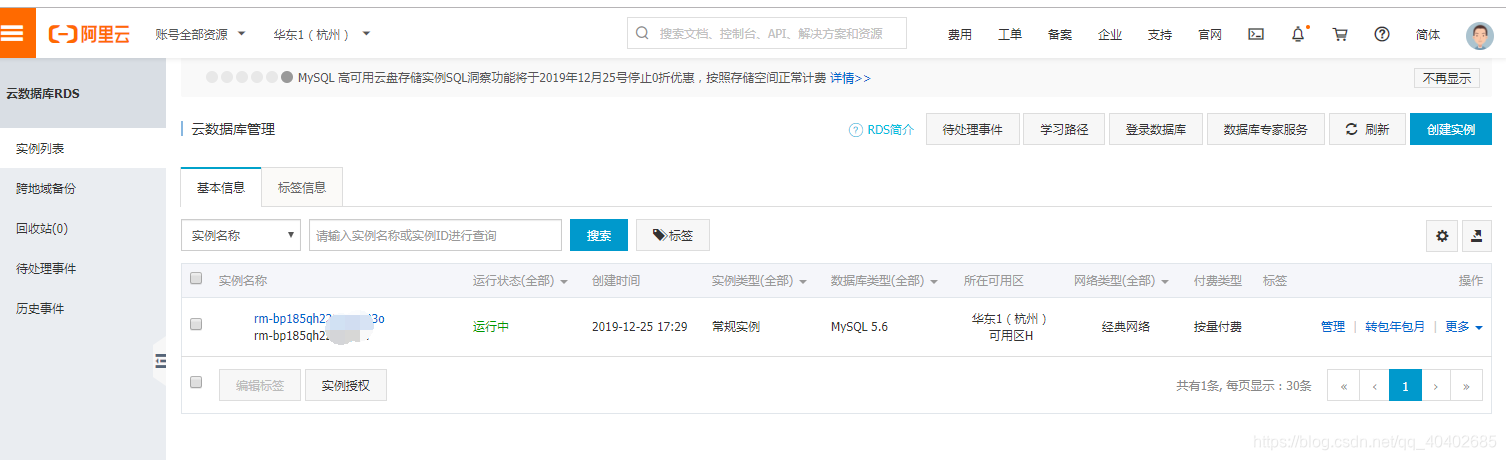
Task: Click the 实例授权 button
Action: coord(346,385)
